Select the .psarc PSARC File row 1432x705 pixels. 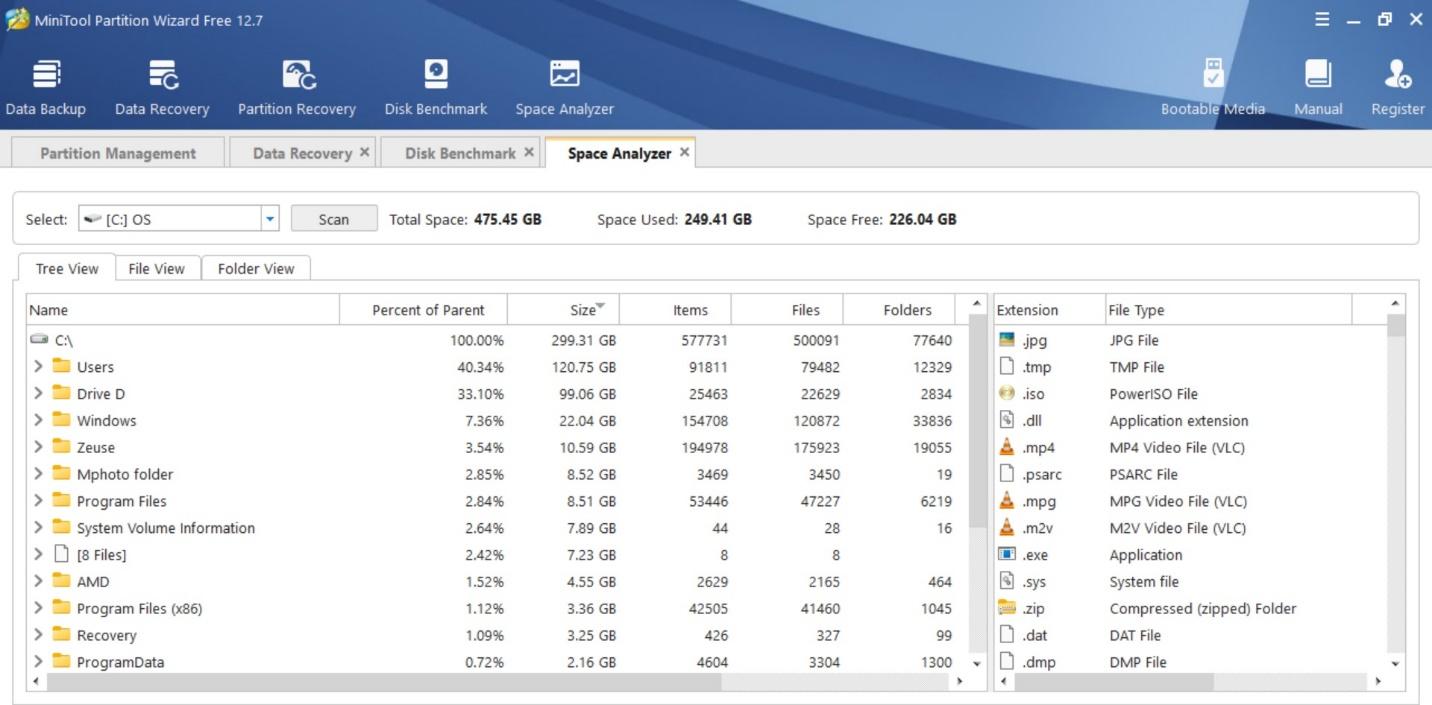coord(1190,474)
